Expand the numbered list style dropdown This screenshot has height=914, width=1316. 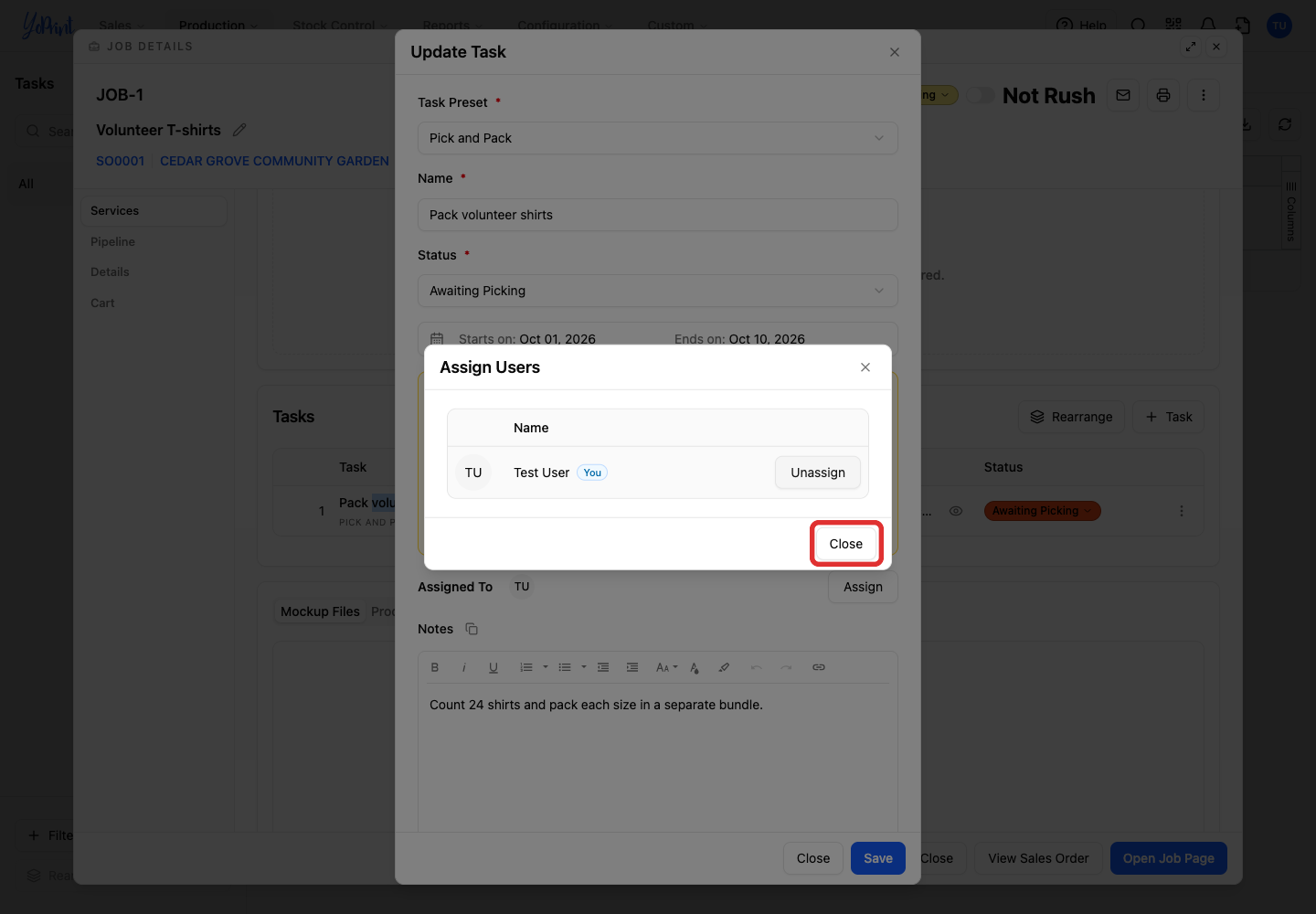546,667
